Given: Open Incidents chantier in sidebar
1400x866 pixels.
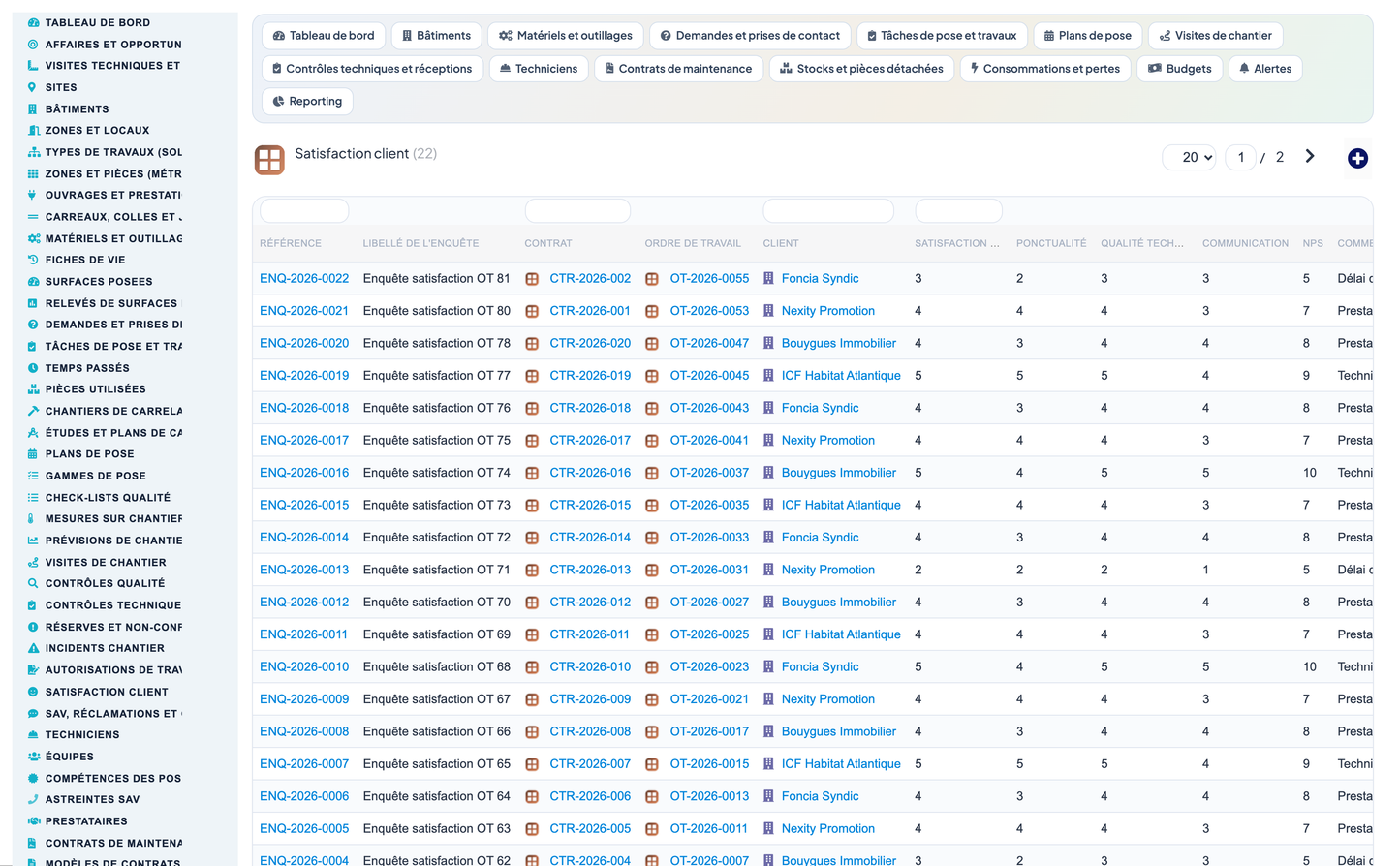Looking at the screenshot, I should click(x=105, y=648).
